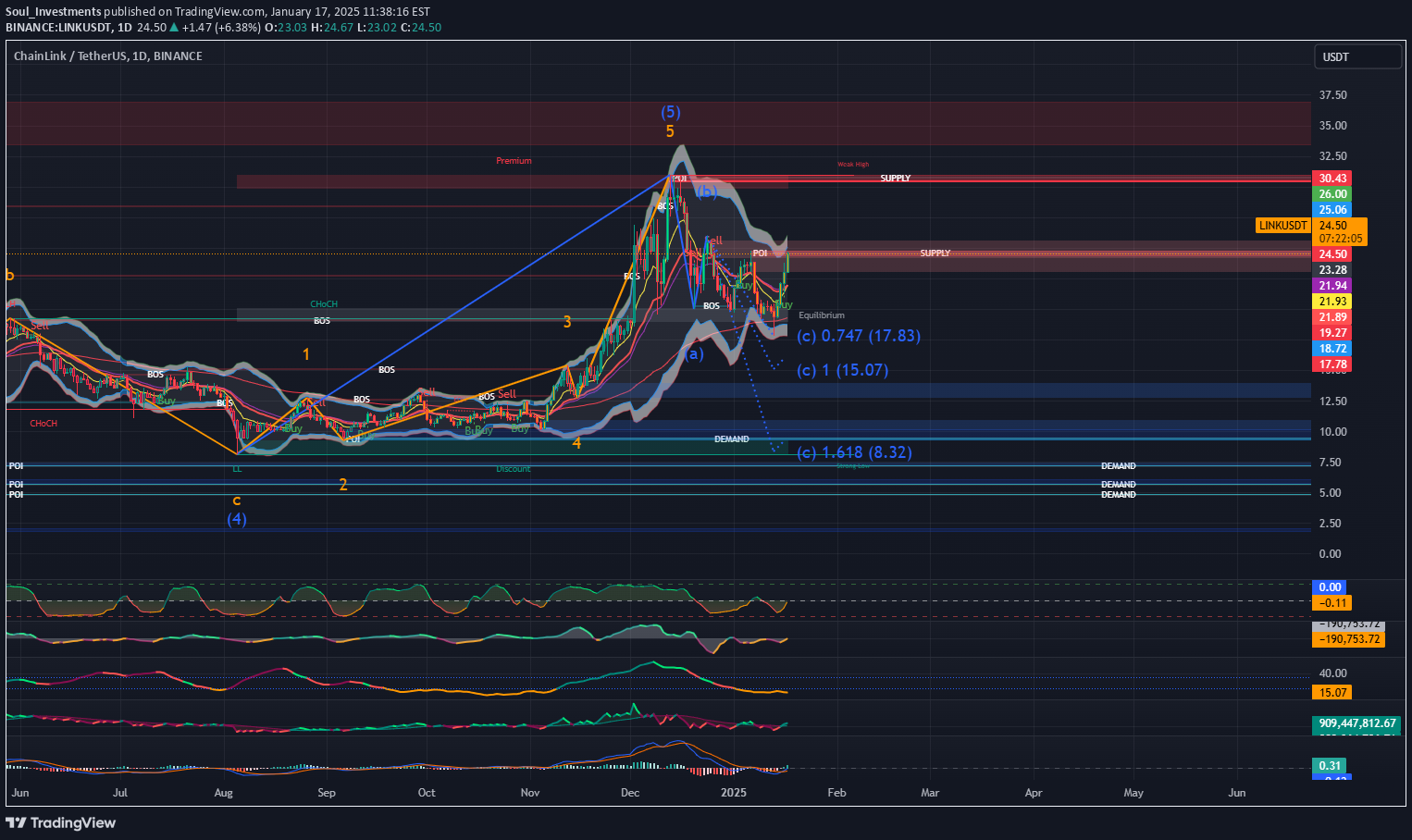
Task: Click the blue (4) wave label
Action: pyautogui.click(x=237, y=519)
